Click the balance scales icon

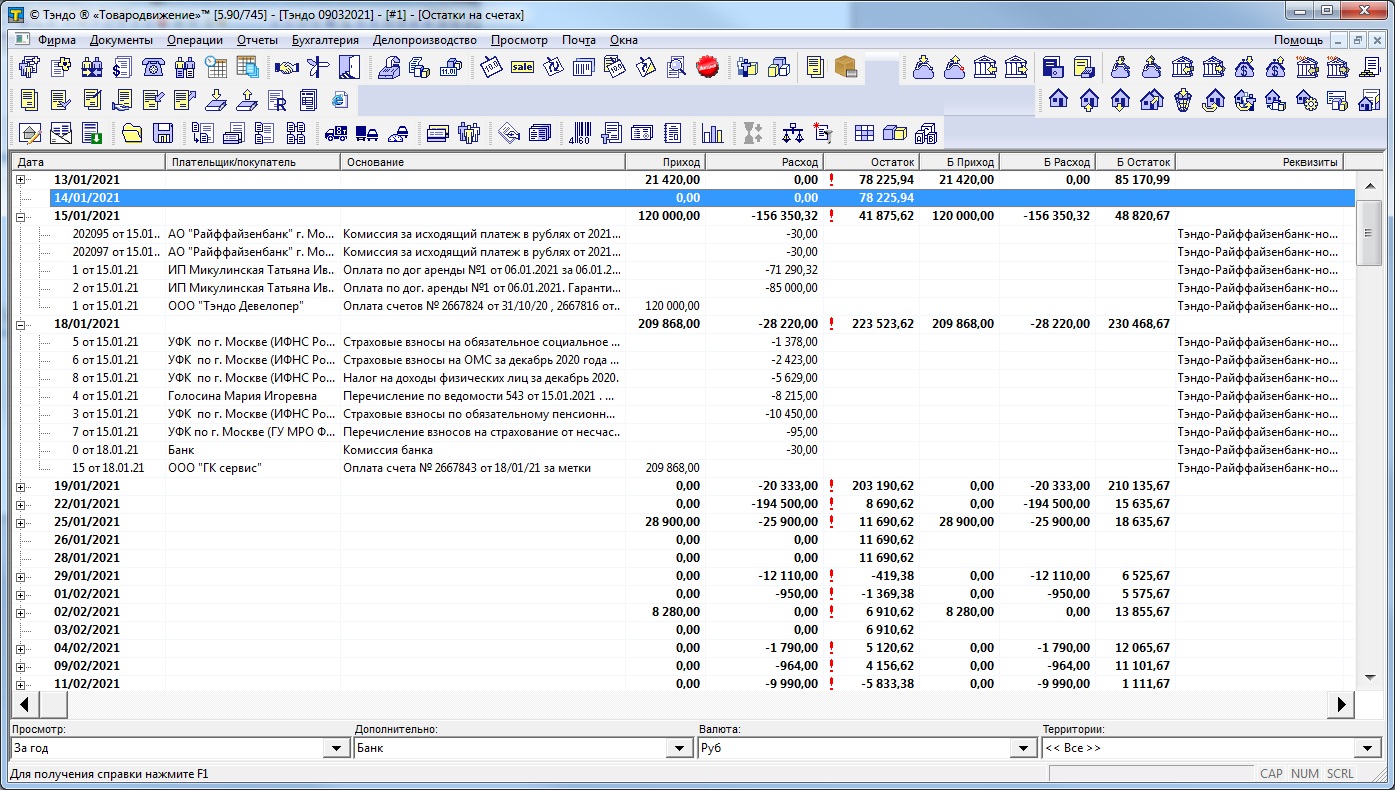point(793,132)
